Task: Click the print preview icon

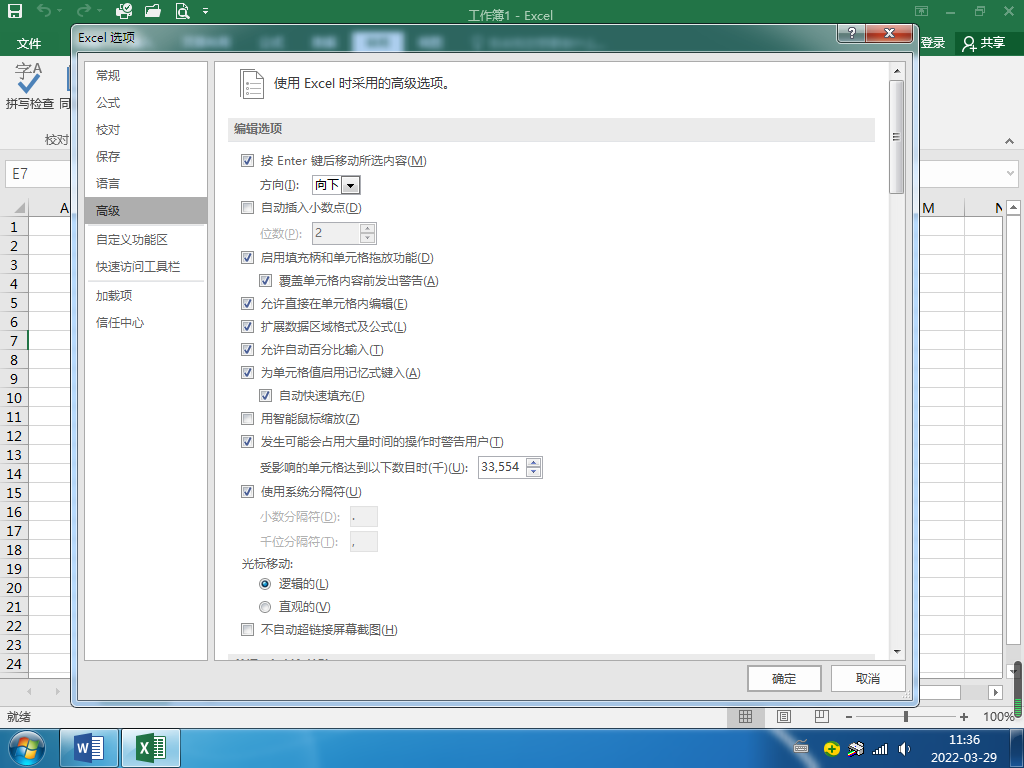Action: coord(182,10)
